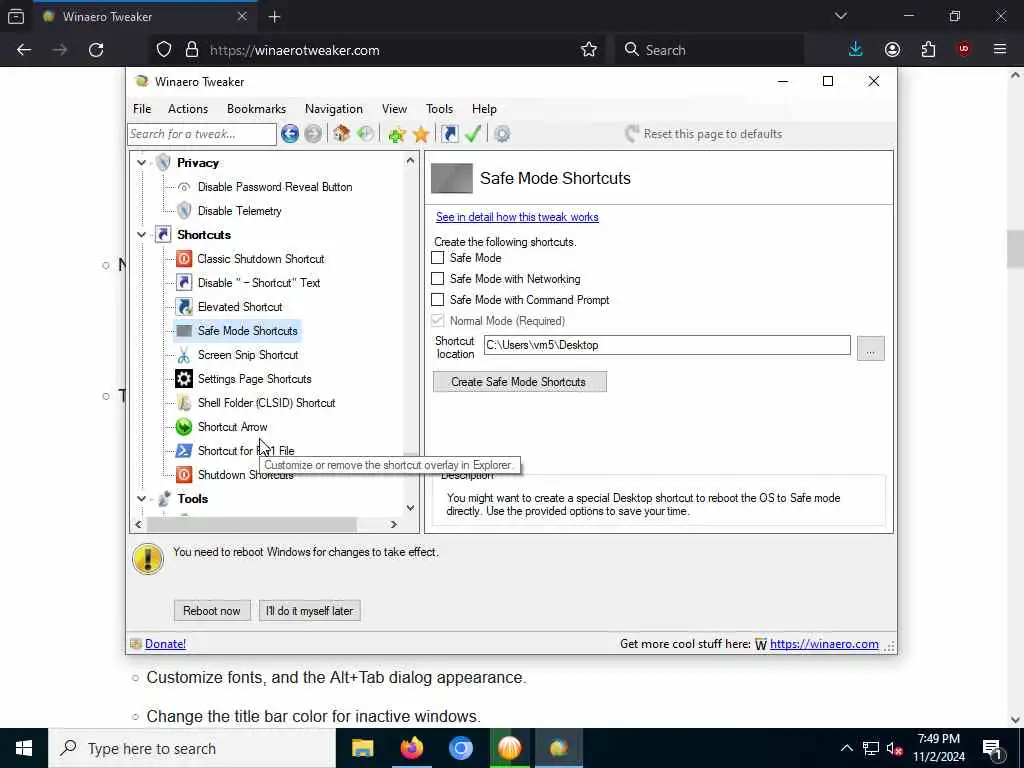Focus the Search for a tweak field
Viewport: 1024px width, 768px height.
point(202,134)
